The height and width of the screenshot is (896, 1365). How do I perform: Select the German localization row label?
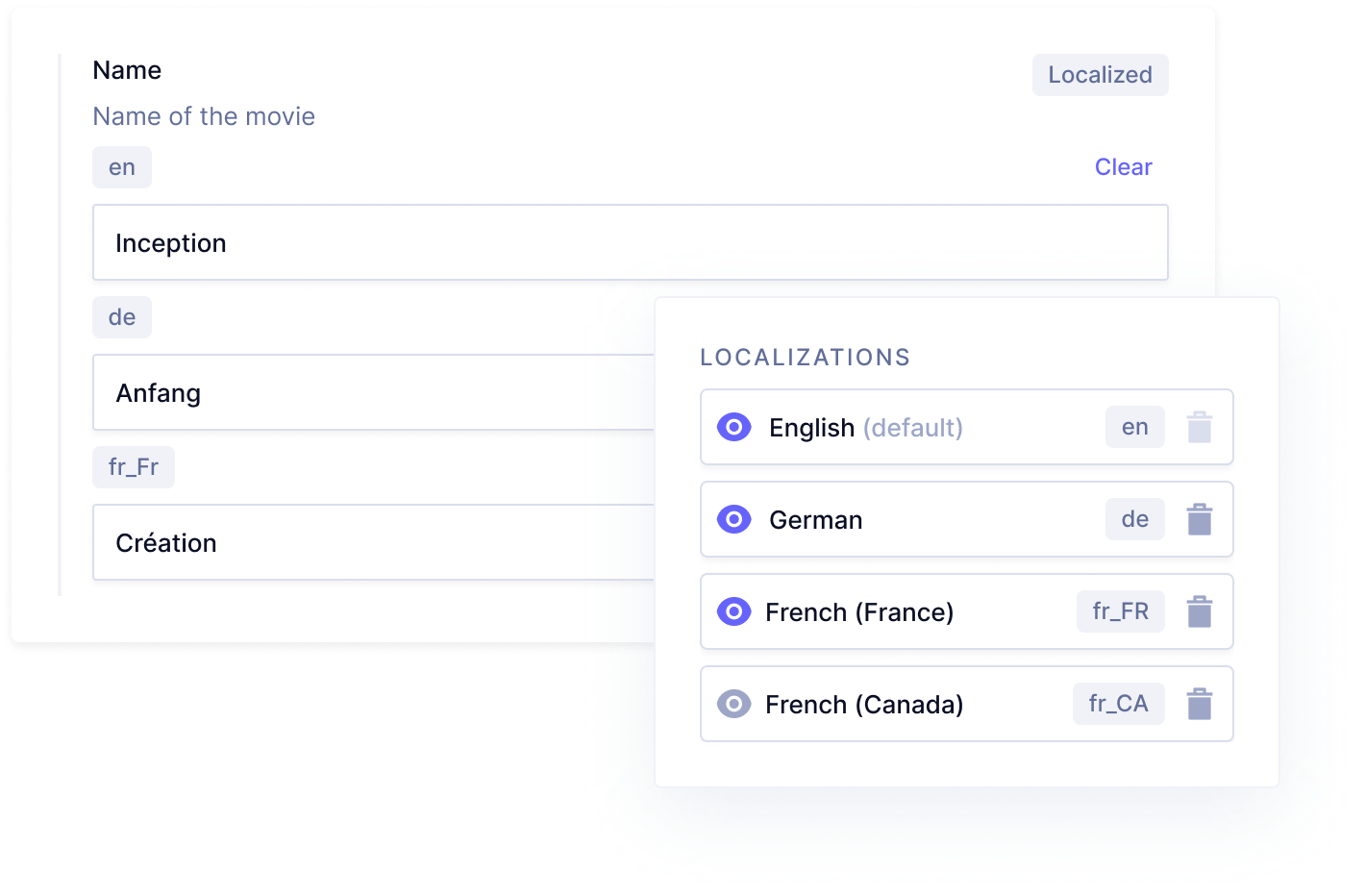[x=815, y=520]
